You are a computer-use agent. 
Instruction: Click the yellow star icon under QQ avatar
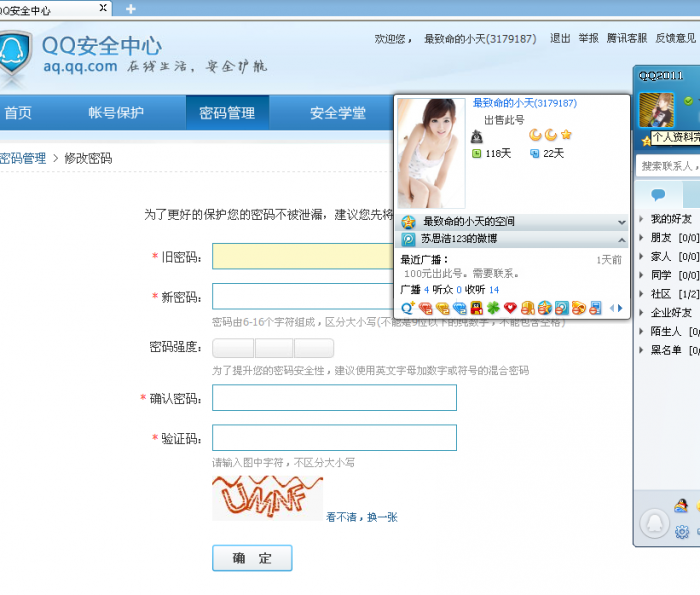(646, 142)
